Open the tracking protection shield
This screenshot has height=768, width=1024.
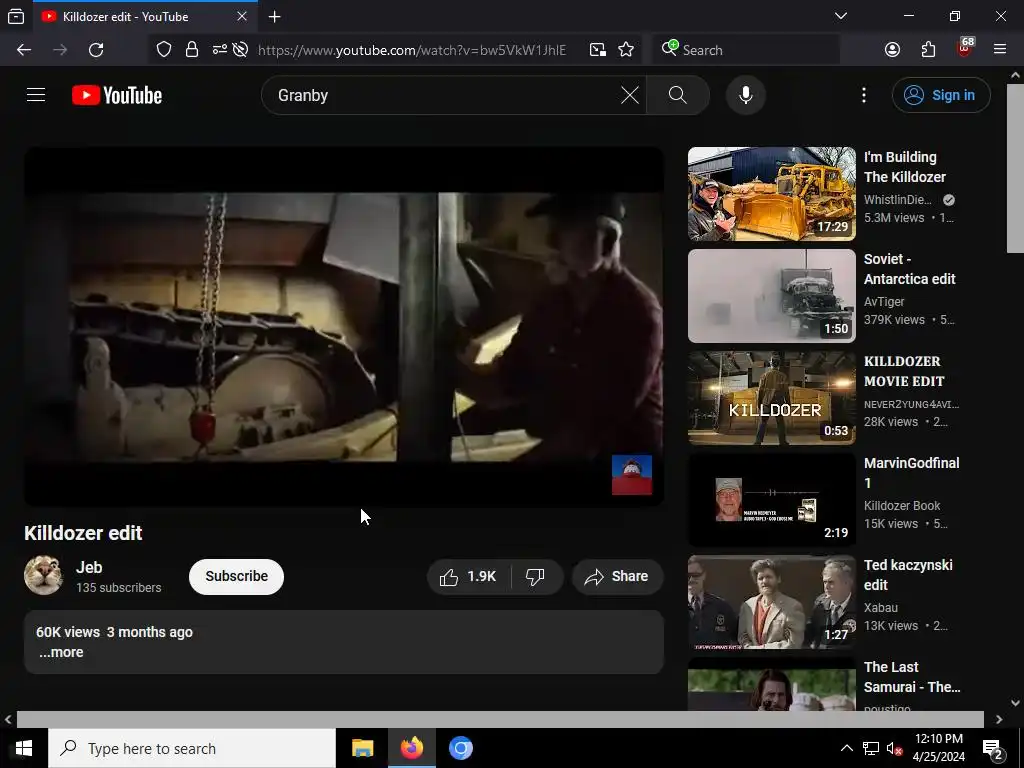(164, 50)
